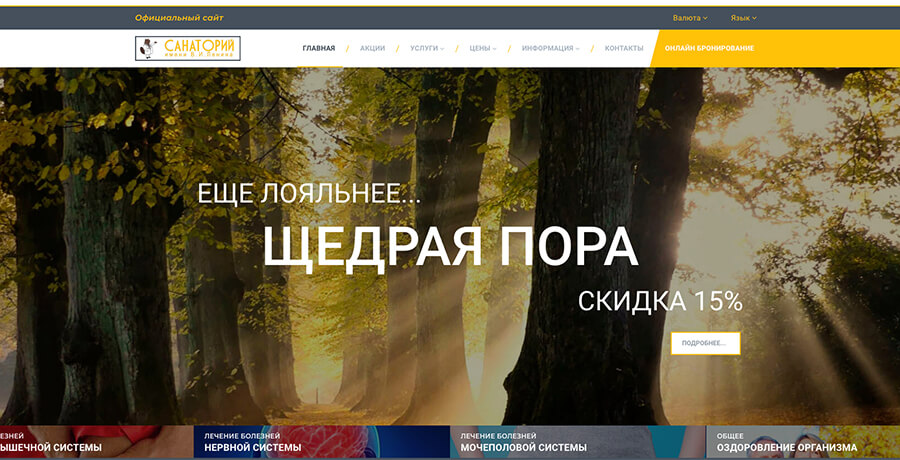Click the Скидка 15% banner text
Viewport: 900px width, 460px height.
point(660,301)
